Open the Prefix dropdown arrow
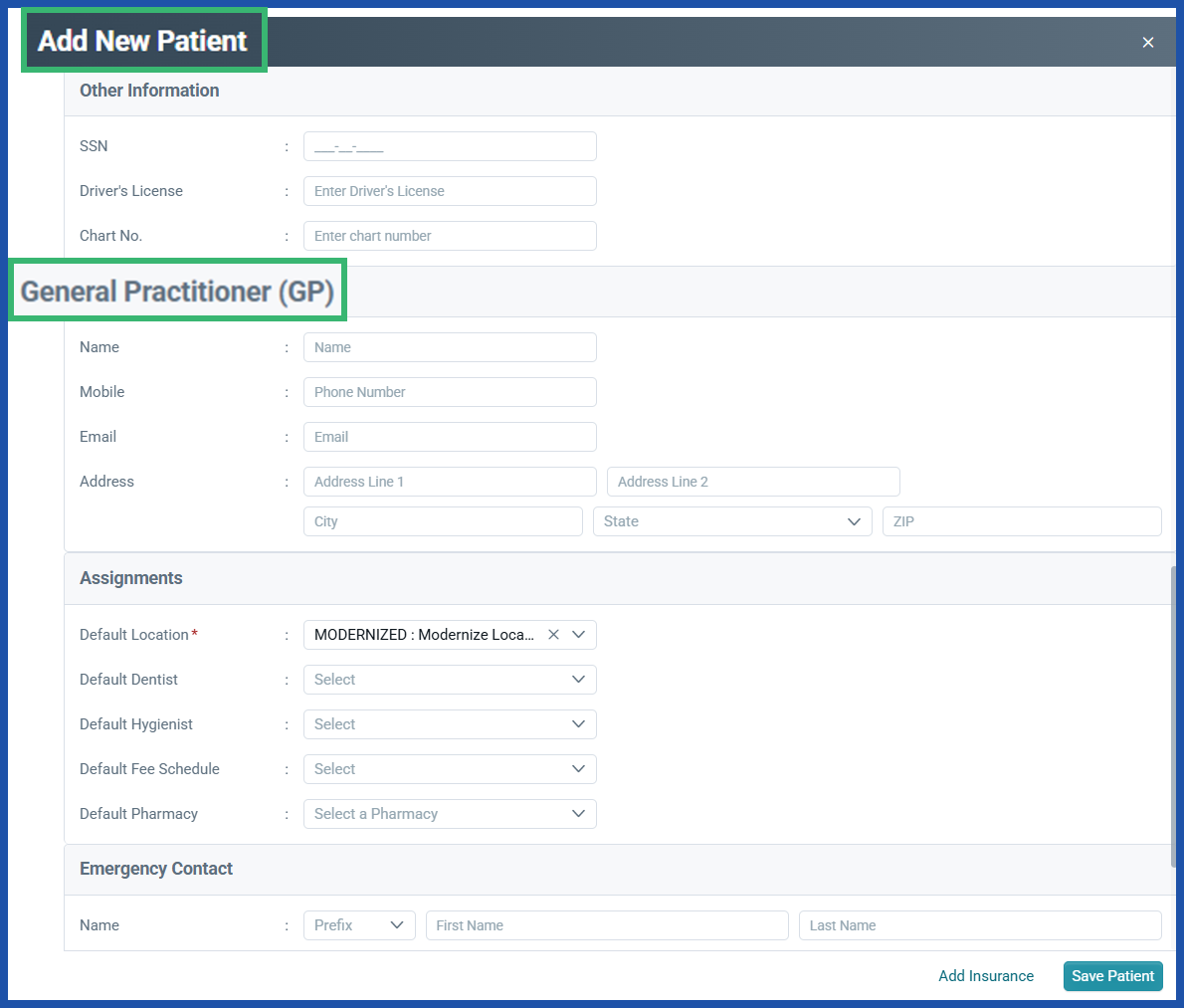 (x=396, y=925)
